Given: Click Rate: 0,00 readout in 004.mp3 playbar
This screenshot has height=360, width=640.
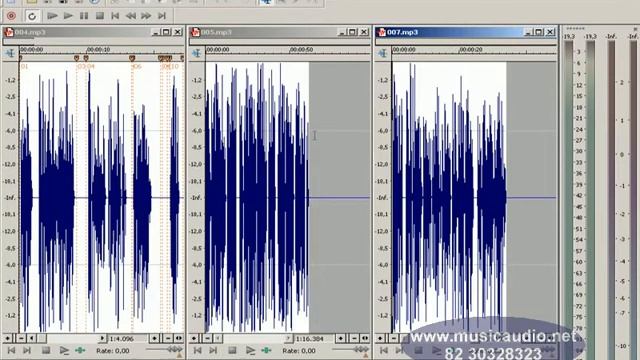Looking at the screenshot, I should click(x=113, y=351).
